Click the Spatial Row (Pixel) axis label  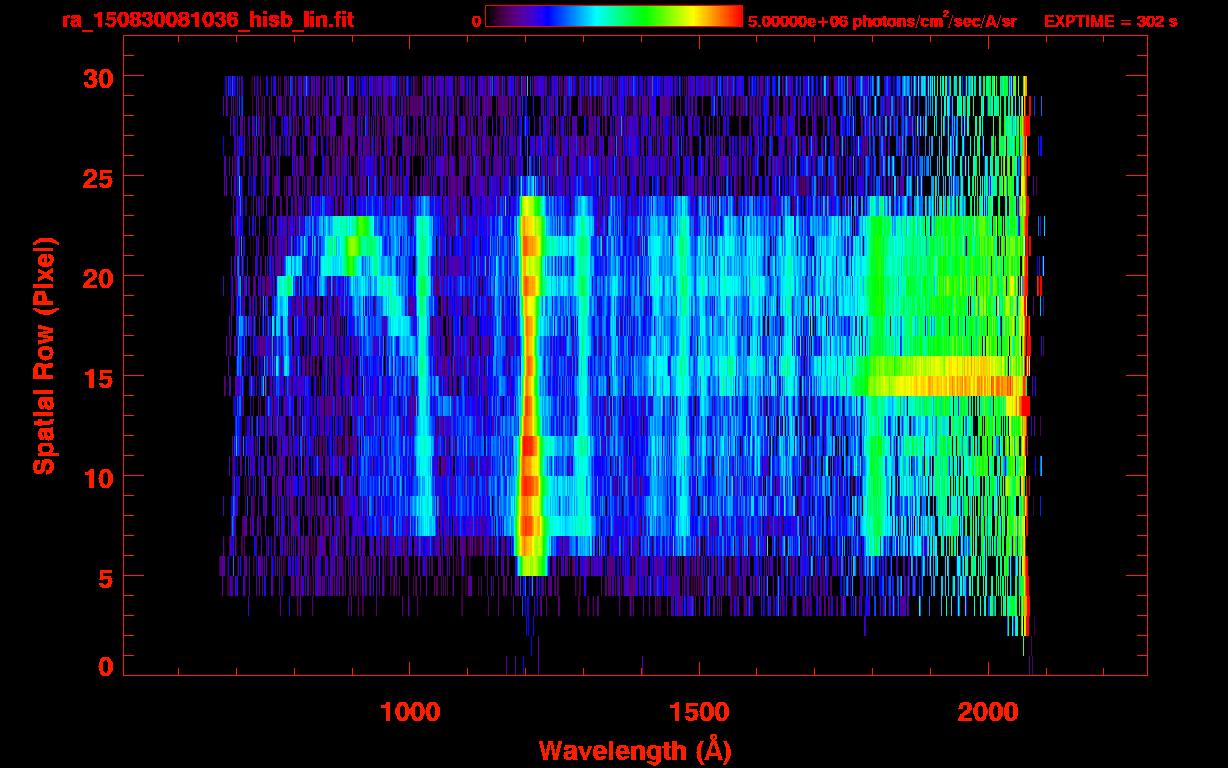click(44, 355)
